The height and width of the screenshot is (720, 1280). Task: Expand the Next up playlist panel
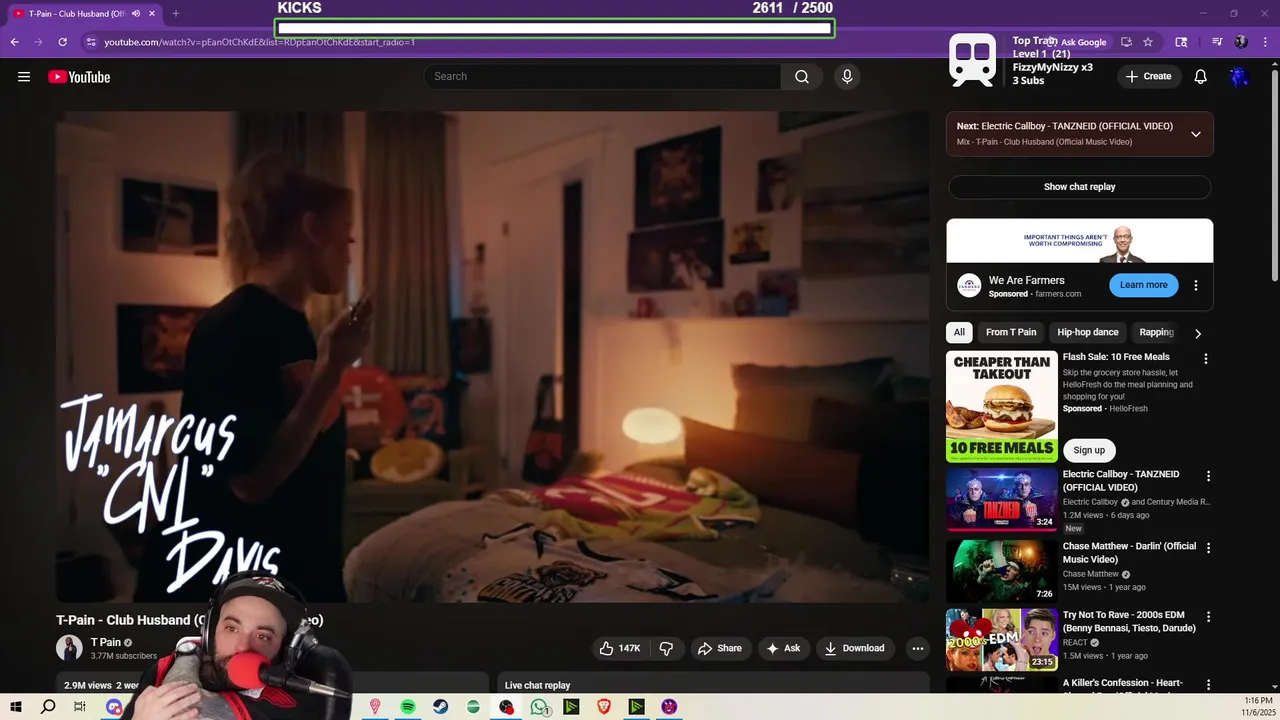point(1196,134)
